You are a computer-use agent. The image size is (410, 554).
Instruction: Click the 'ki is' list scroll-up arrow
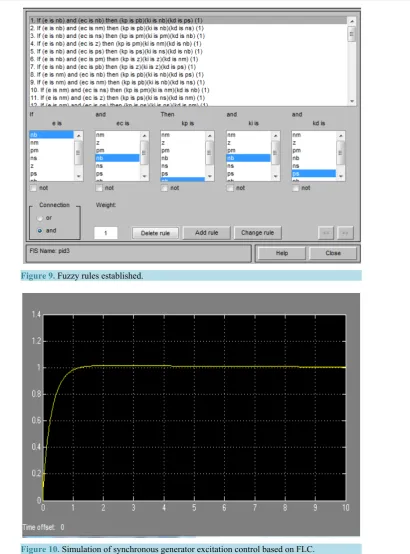275,136
